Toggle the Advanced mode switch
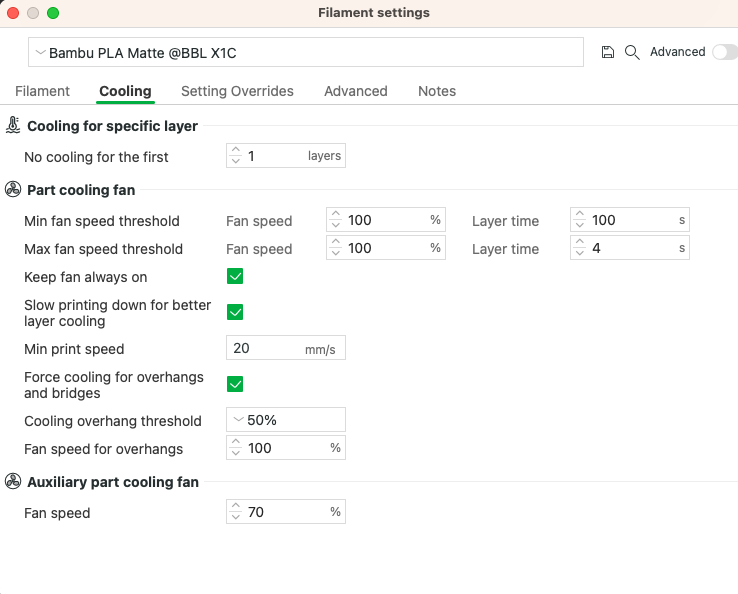 (725, 52)
